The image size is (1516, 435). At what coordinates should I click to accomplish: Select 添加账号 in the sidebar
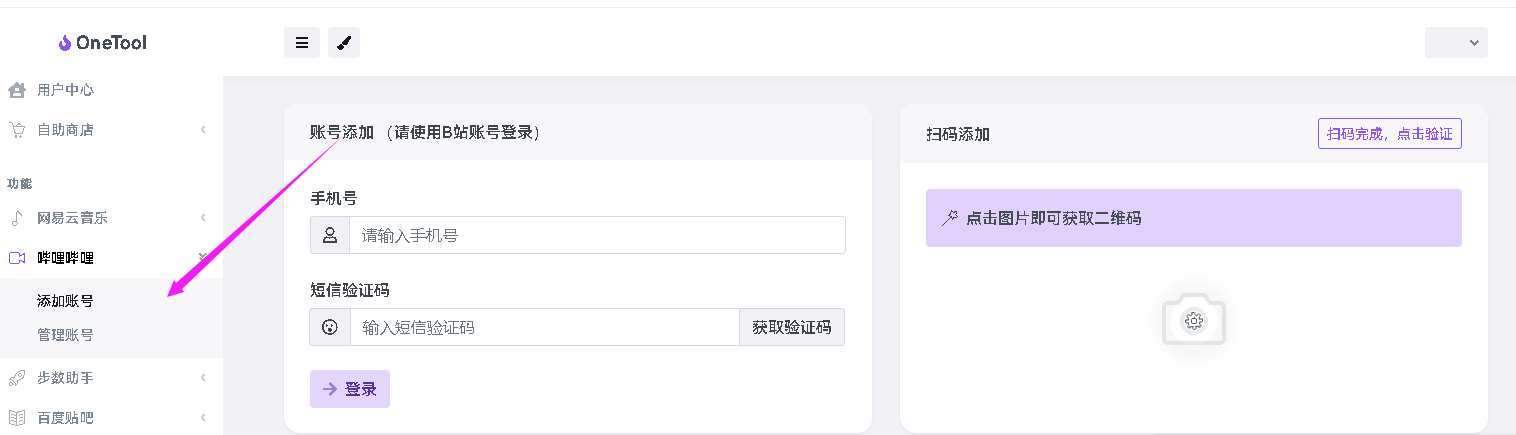click(65, 301)
